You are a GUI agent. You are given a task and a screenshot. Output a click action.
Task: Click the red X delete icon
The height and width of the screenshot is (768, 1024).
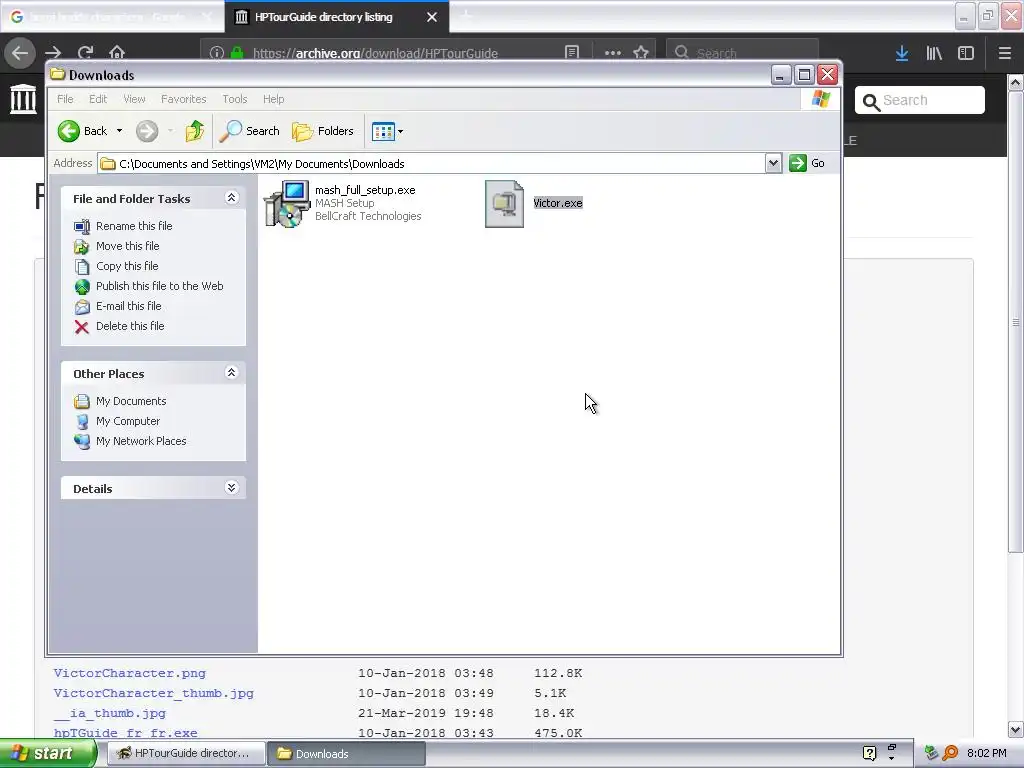82,327
